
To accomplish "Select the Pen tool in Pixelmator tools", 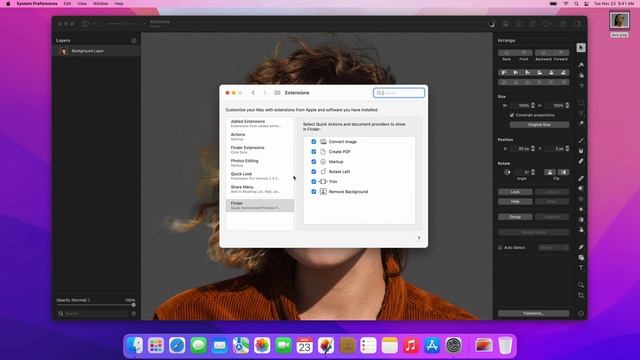I will [581, 247].
